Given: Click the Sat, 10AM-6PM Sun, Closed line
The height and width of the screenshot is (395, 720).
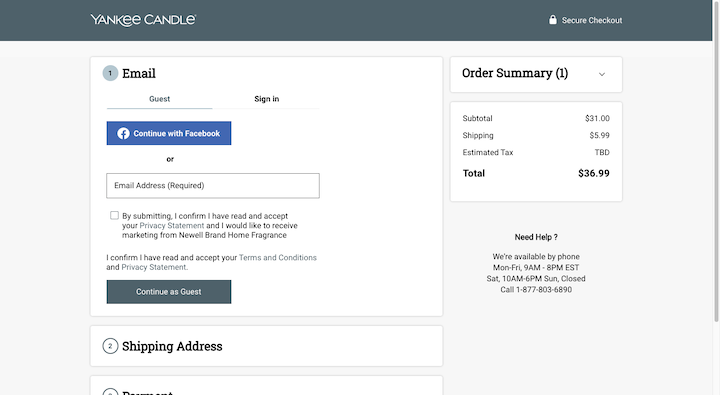Looking at the screenshot, I should (536, 279).
